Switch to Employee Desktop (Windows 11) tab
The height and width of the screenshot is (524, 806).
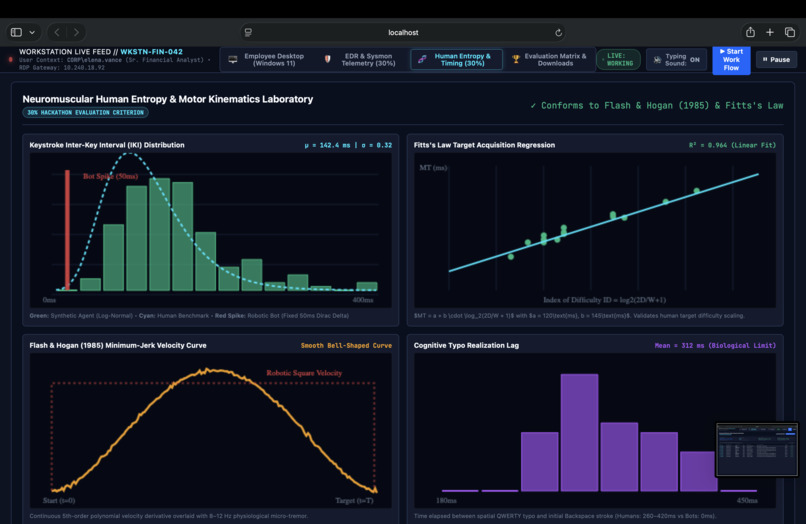pos(266,60)
